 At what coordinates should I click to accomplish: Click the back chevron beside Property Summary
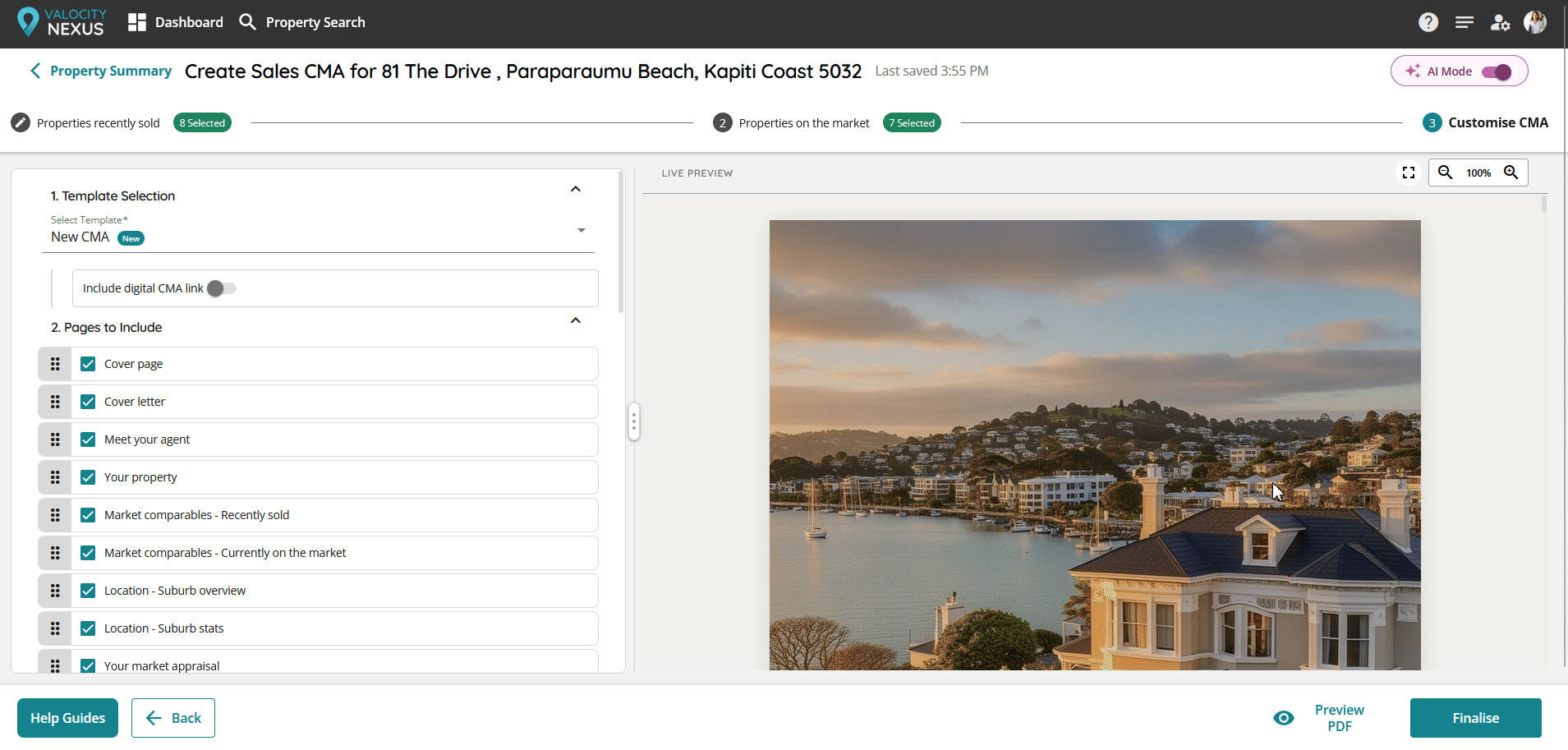(35, 71)
